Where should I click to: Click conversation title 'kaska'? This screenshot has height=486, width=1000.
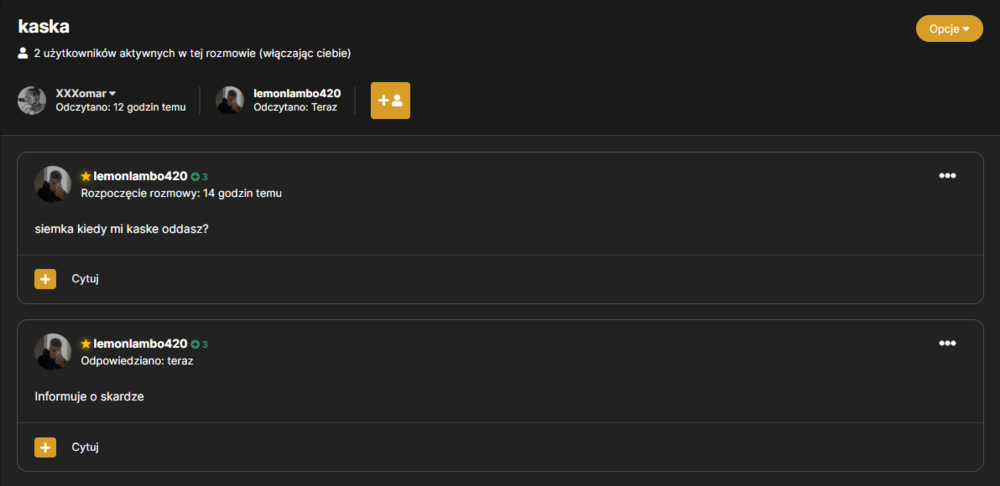coord(44,26)
